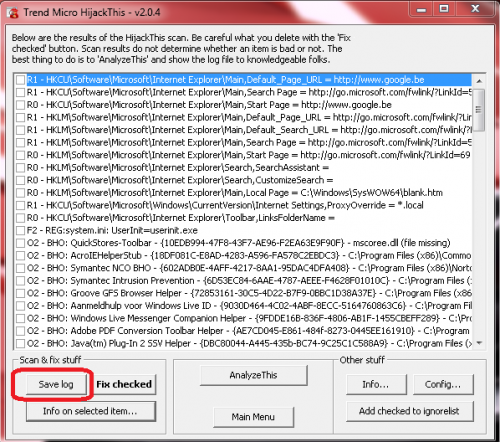Close the HijackThis window
500x442 pixels.
click(x=475, y=9)
